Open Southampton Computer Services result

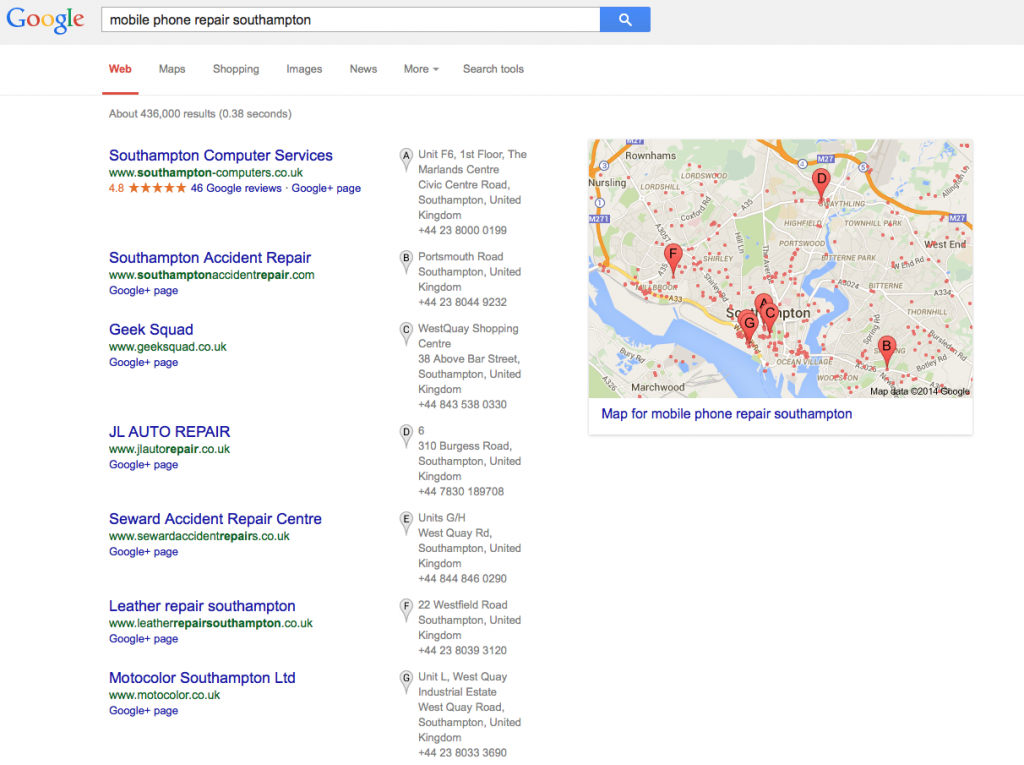[221, 155]
